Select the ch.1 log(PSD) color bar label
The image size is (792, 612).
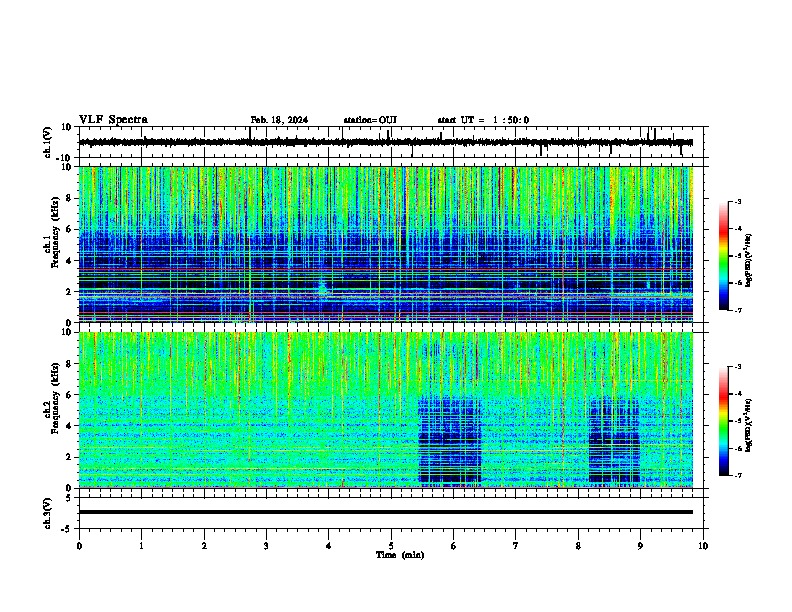748,261
